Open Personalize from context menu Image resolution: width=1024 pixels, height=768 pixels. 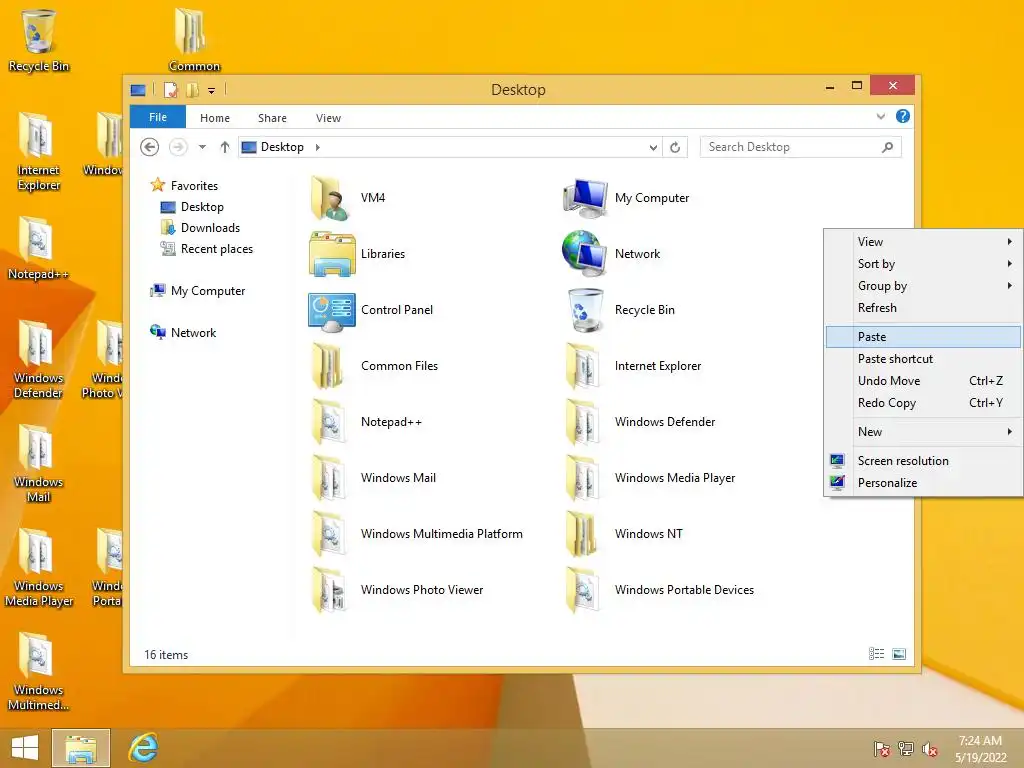923,483
